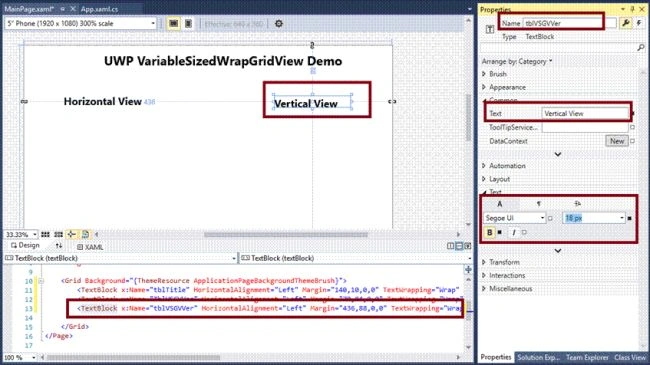Click italic property marker square

click(x=524, y=233)
